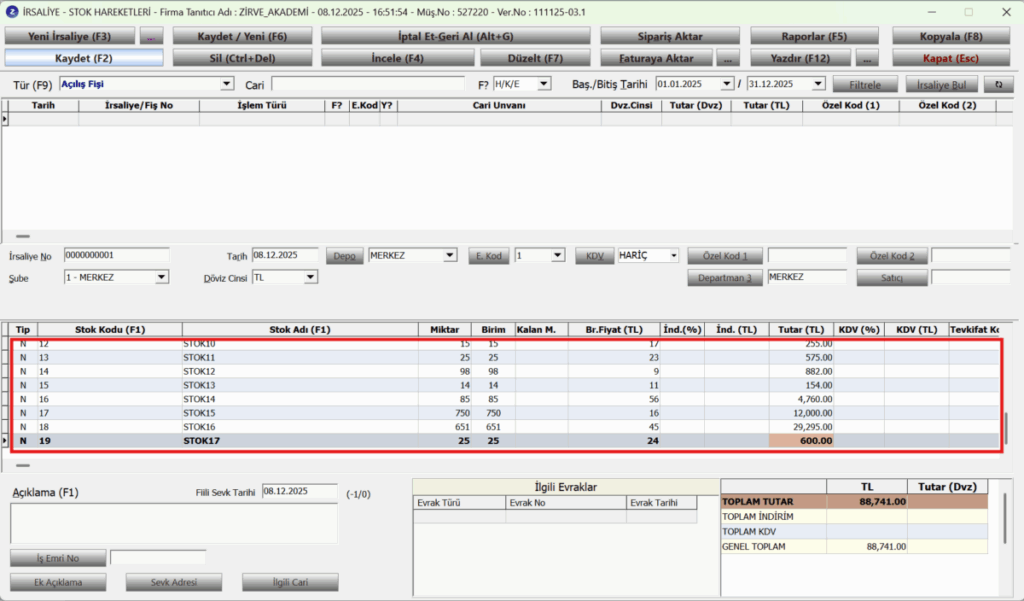
Task: Click the İrsaliye Bul button
Action: pos(942,84)
